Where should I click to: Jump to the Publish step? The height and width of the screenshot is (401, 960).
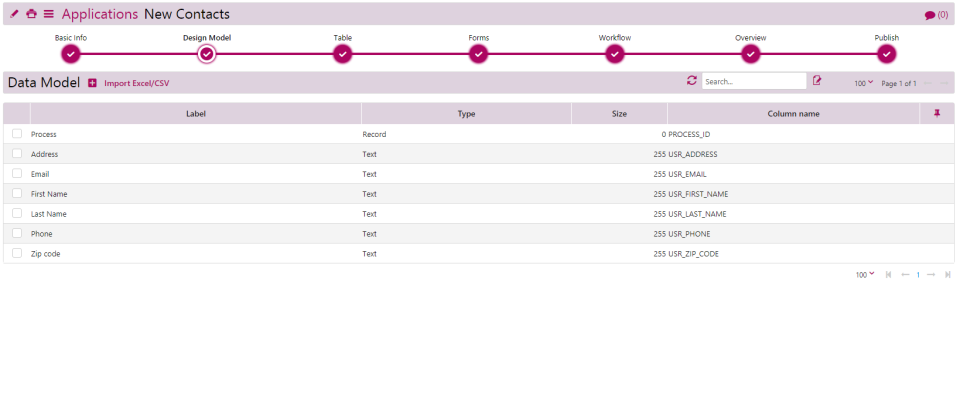tap(887, 53)
